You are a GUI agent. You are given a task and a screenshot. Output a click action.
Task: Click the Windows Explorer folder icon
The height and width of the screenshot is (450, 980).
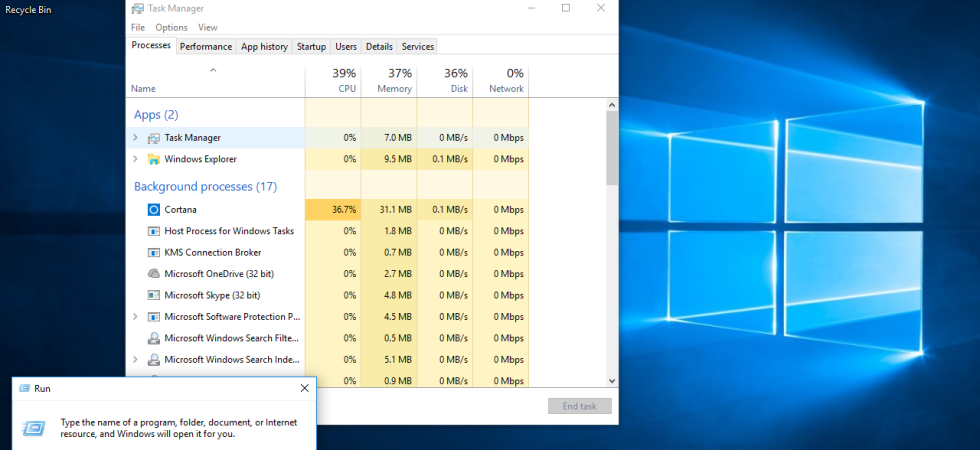tap(154, 159)
